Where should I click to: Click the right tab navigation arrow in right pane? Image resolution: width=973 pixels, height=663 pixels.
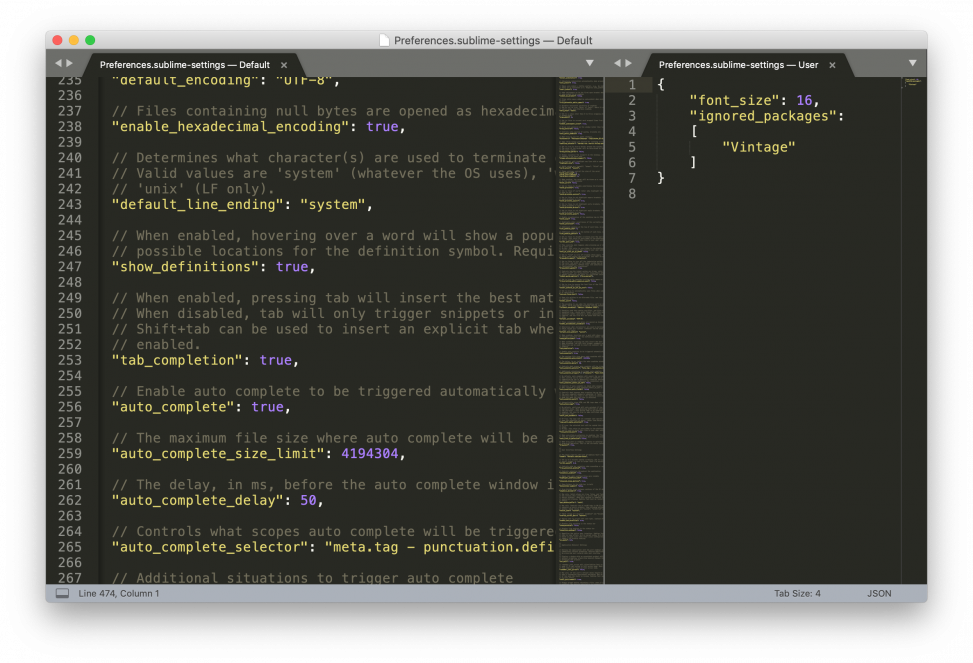pos(630,62)
